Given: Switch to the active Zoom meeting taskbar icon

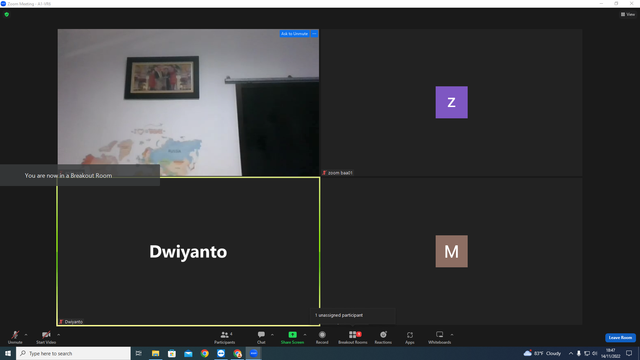Looking at the screenshot, I should pos(253,353).
